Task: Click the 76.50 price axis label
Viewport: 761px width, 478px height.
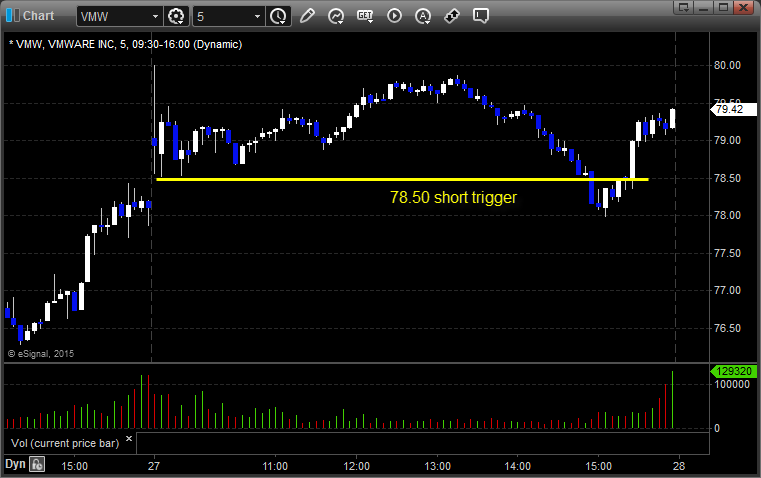Action: point(727,329)
